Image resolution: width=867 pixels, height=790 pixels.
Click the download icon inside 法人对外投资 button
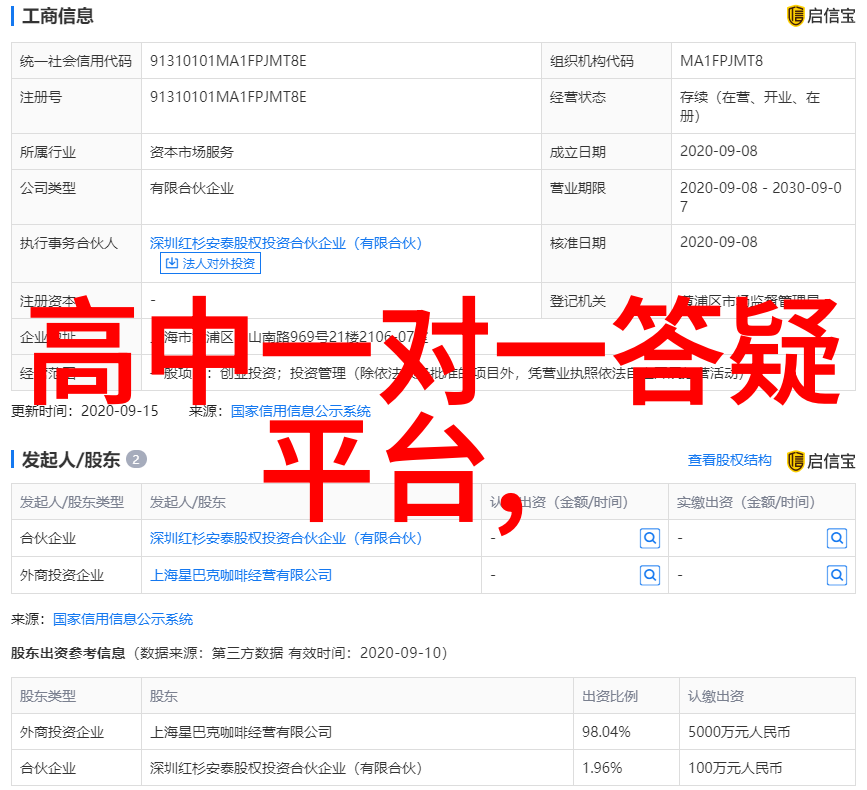click(x=172, y=263)
